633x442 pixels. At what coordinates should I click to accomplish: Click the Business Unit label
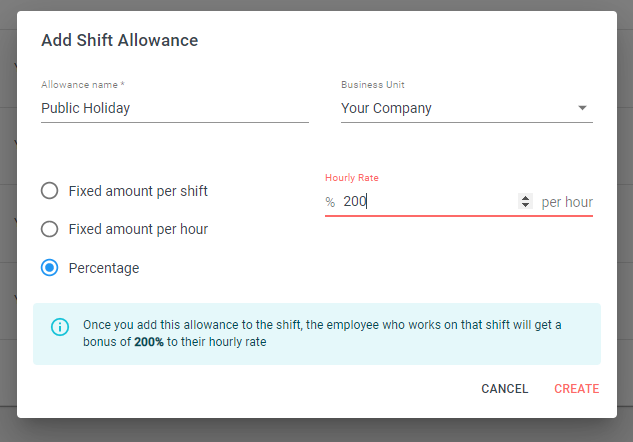pos(373,85)
